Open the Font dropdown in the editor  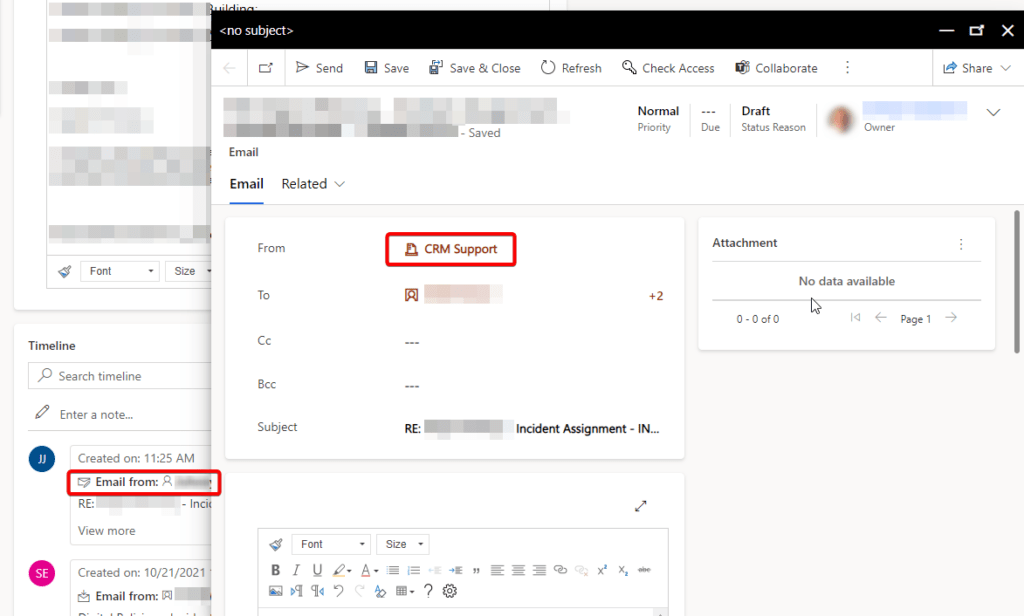coord(331,543)
